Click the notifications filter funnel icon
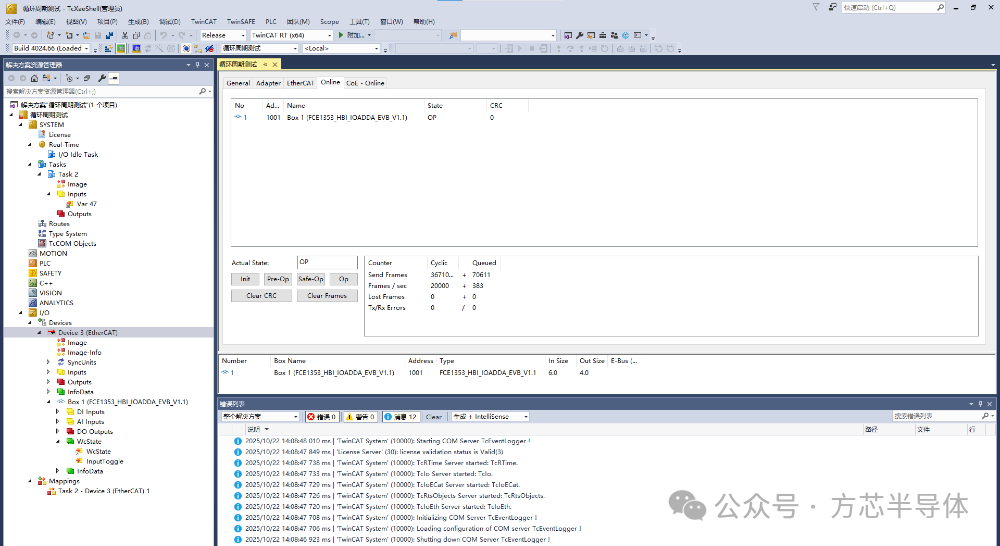The height and width of the screenshot is (546, 1000). 816,7
